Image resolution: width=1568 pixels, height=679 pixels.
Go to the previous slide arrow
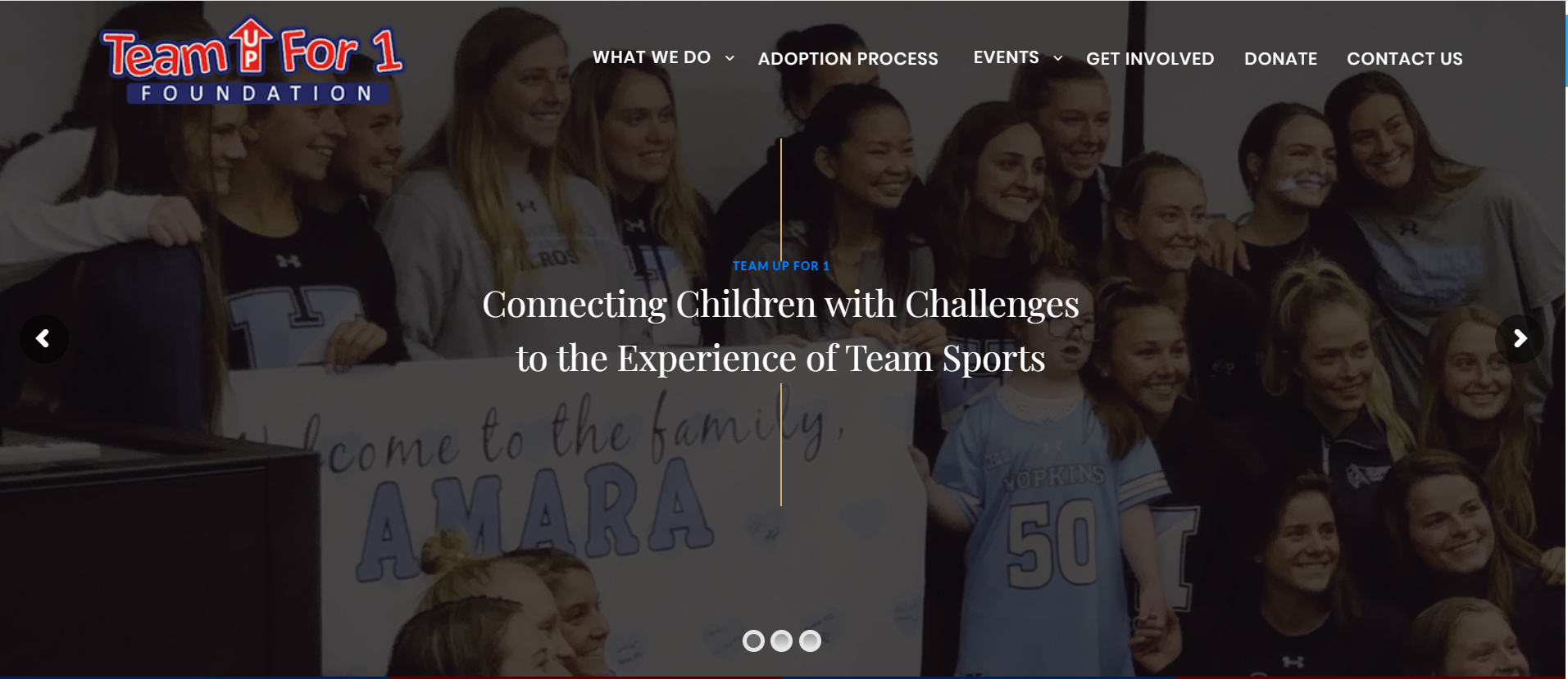click(43, 338)
